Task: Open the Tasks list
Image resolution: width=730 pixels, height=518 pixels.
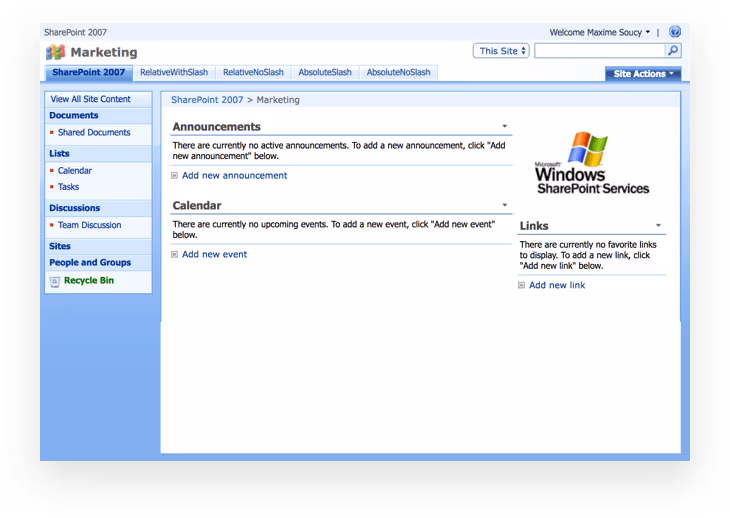Action: 68,187
